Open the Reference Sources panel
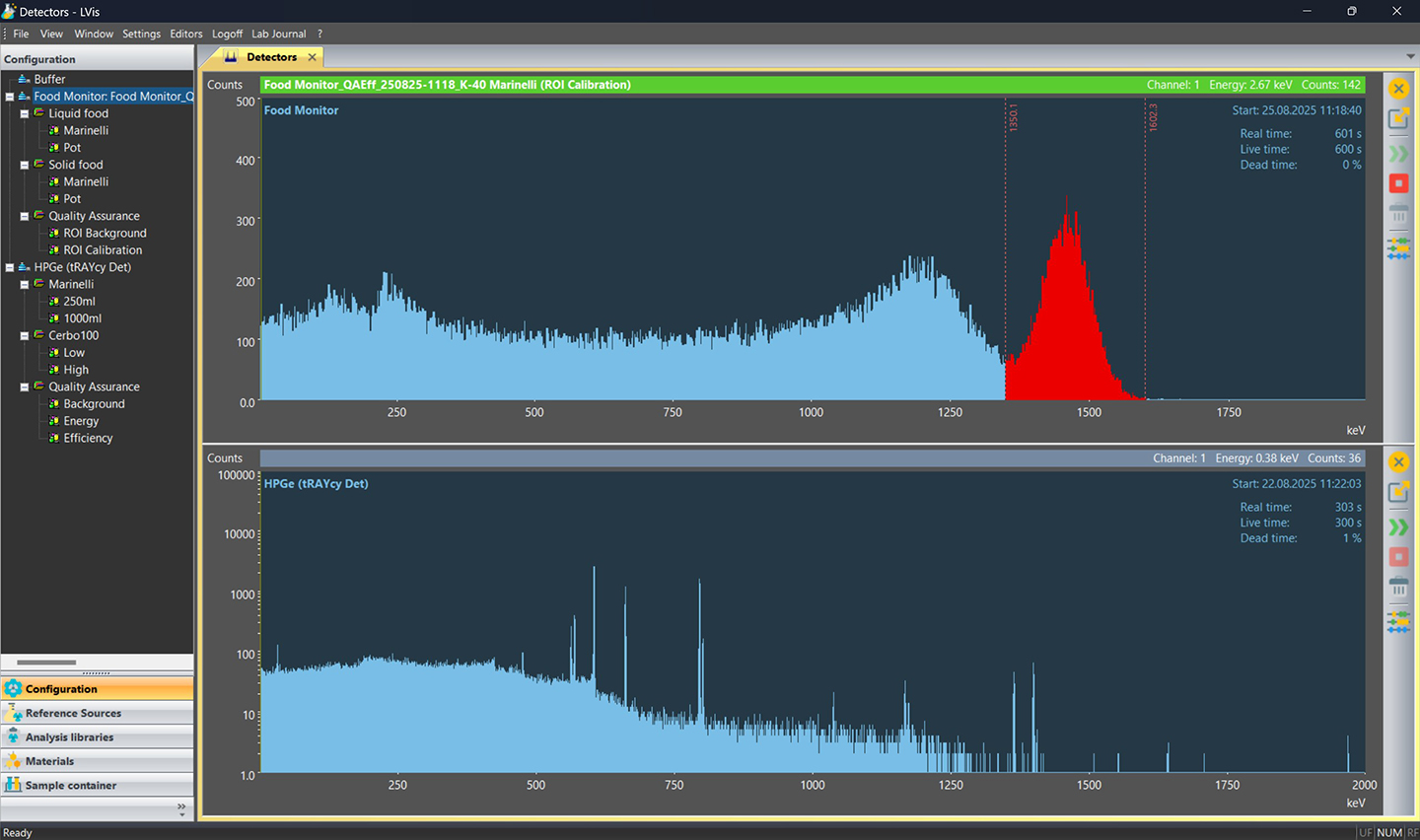Image resolution: width=1420 pixels, height=840 pixels. (73, 713)
